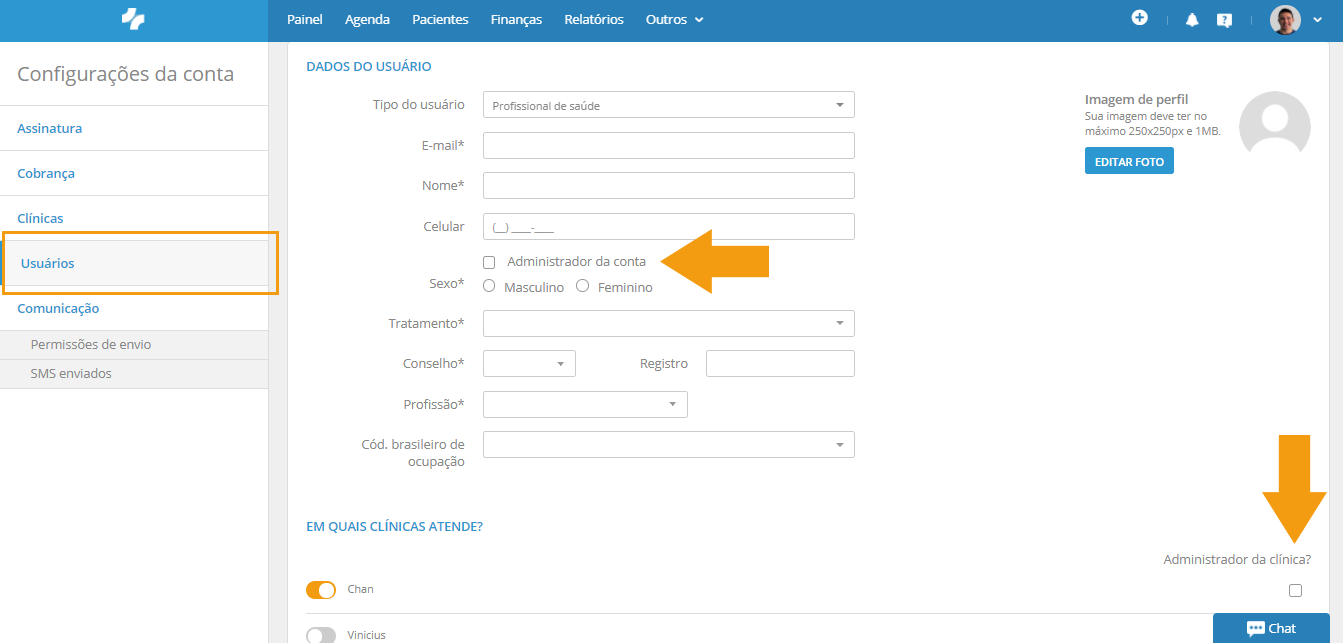Screen dimensions: 1343x643
Task: Click the Registro input field
Action: [780, 363]
